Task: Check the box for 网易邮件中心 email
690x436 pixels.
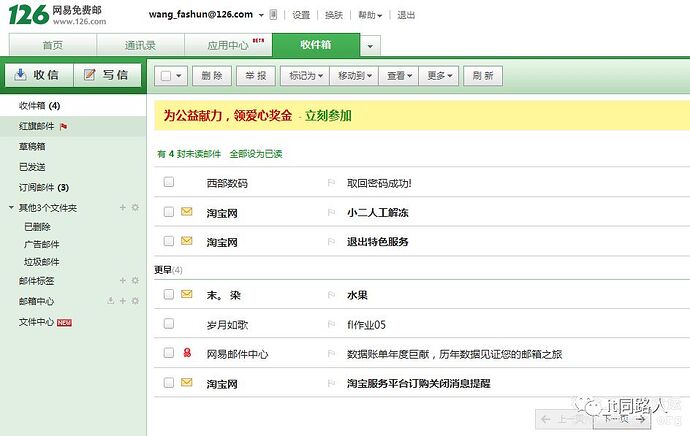Action: (169, 353)
